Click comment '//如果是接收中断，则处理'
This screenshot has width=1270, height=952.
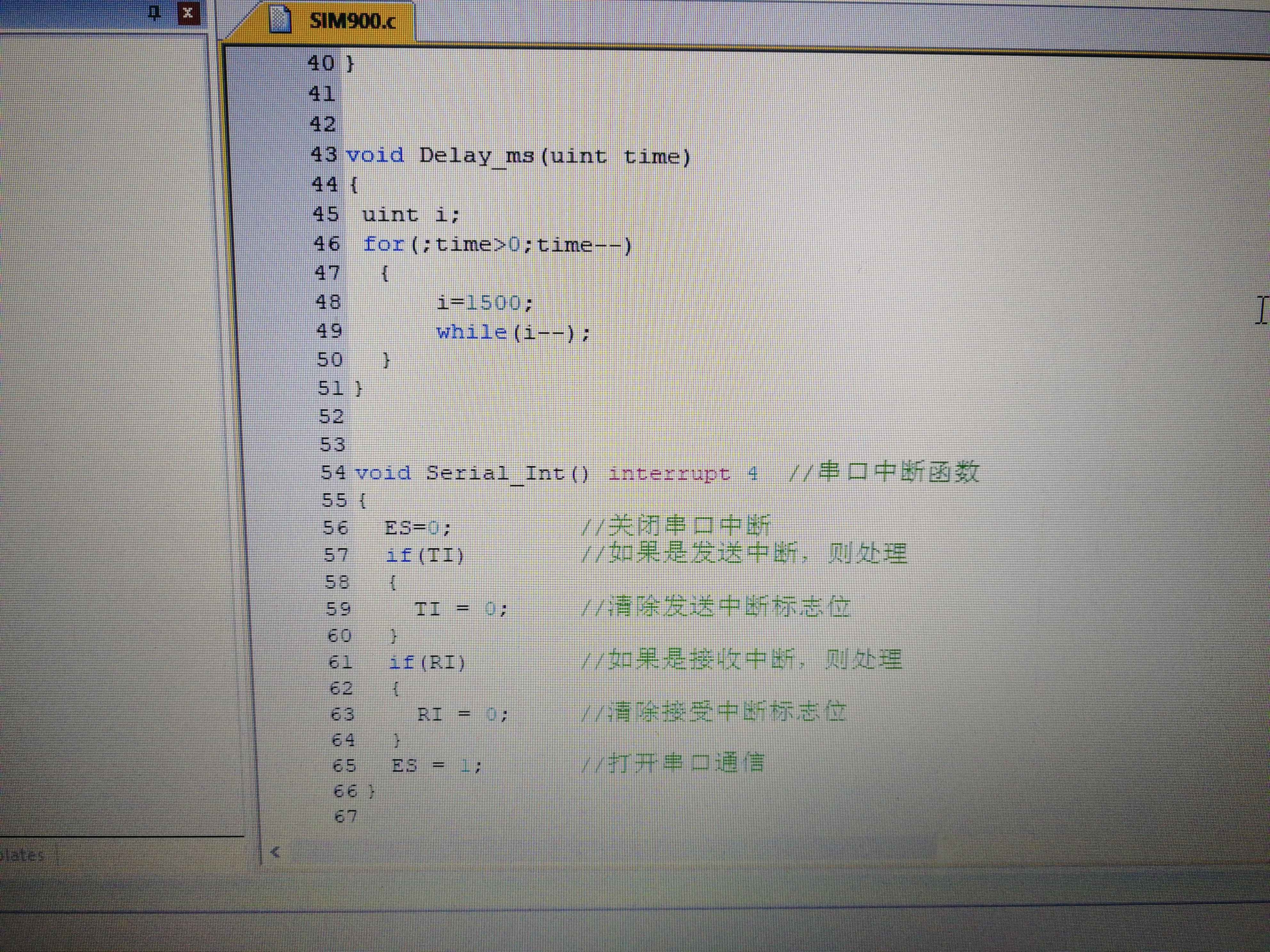[x=742, y=660]
